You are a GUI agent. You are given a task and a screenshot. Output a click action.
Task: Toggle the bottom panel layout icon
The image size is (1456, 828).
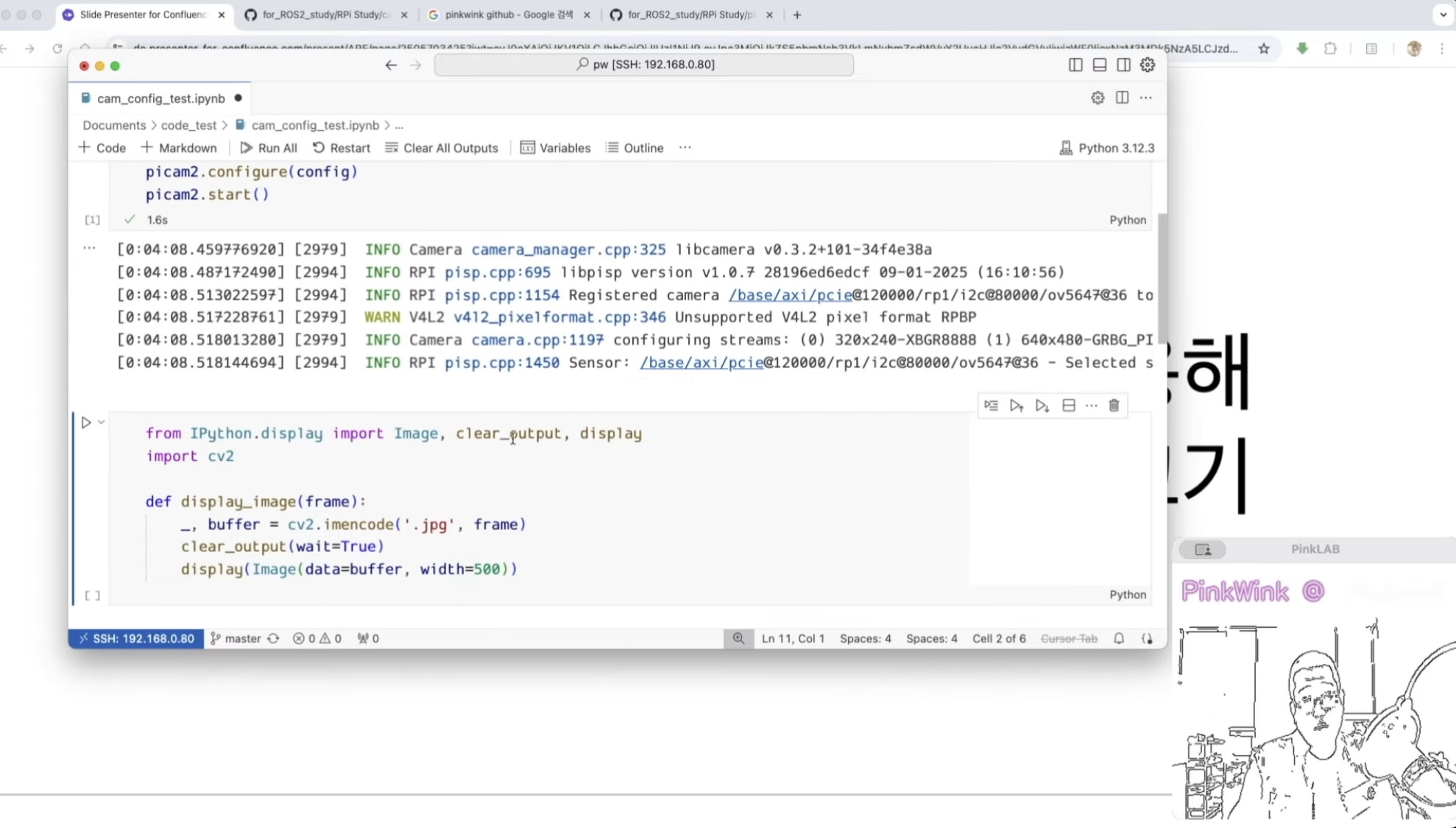click(1099, 65)
